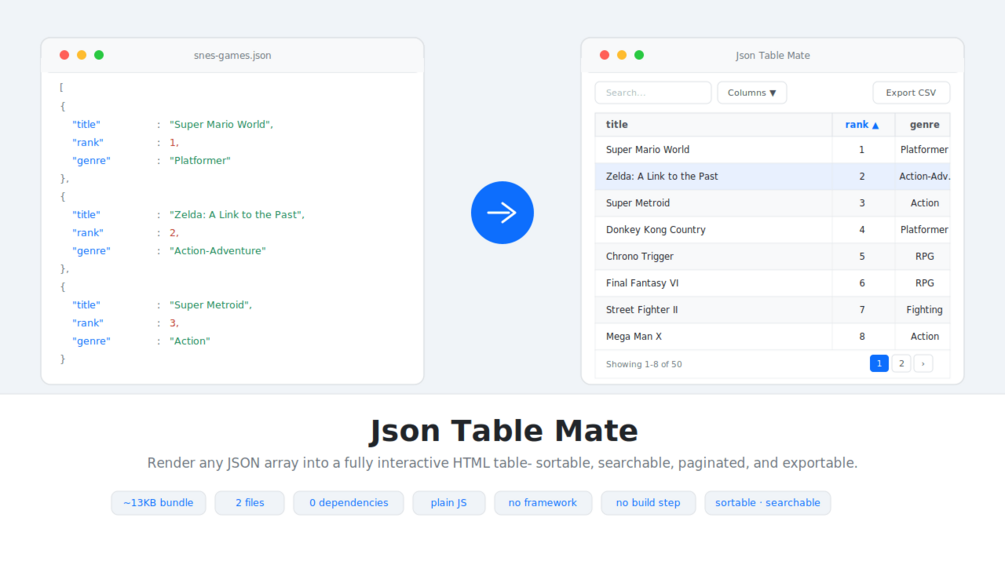Toggle sort on the rank column header
This screenshot has height=565, width=1005.
863,124
